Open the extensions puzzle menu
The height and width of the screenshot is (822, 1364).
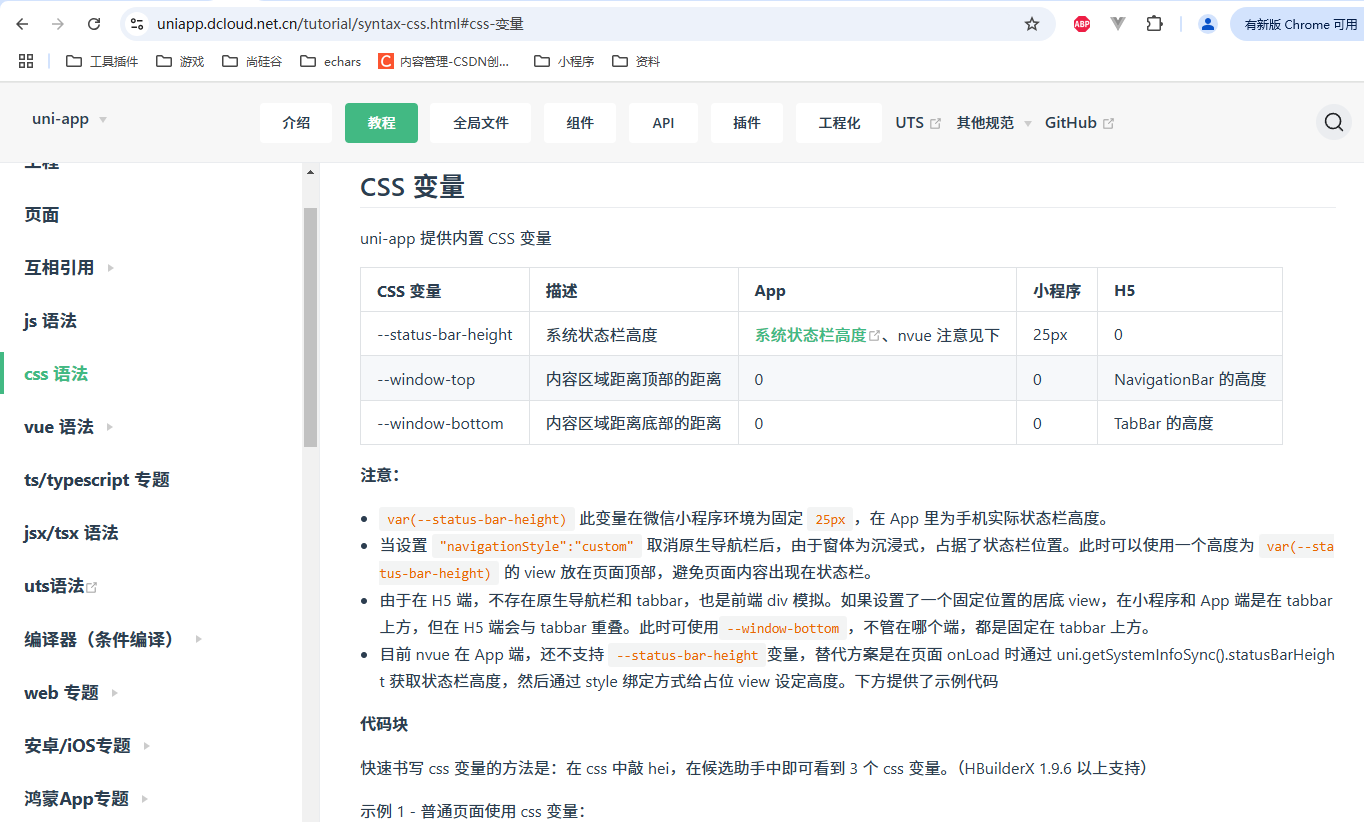pyautogui.click(x=1155, y=24)
